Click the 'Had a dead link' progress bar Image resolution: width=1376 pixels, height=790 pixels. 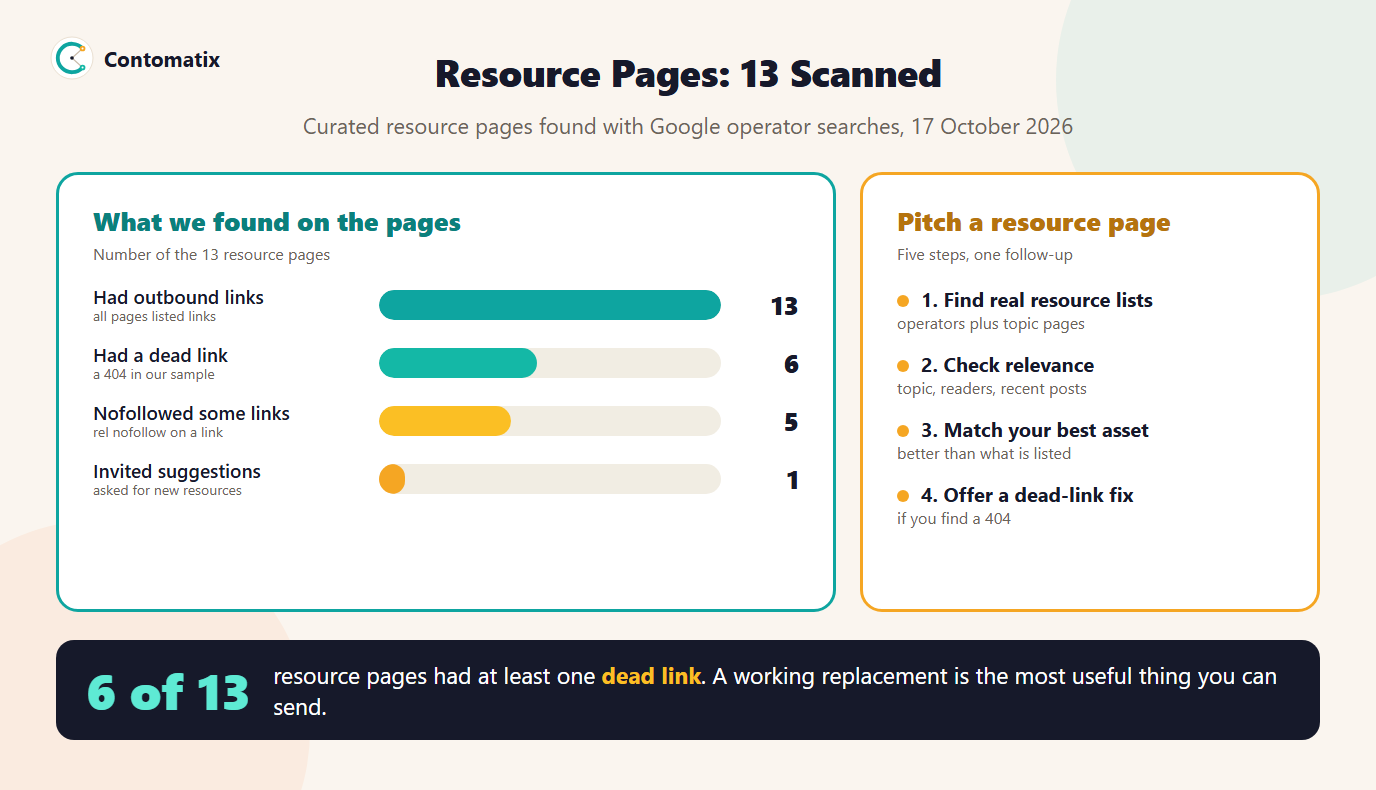(x=550, y=363)
